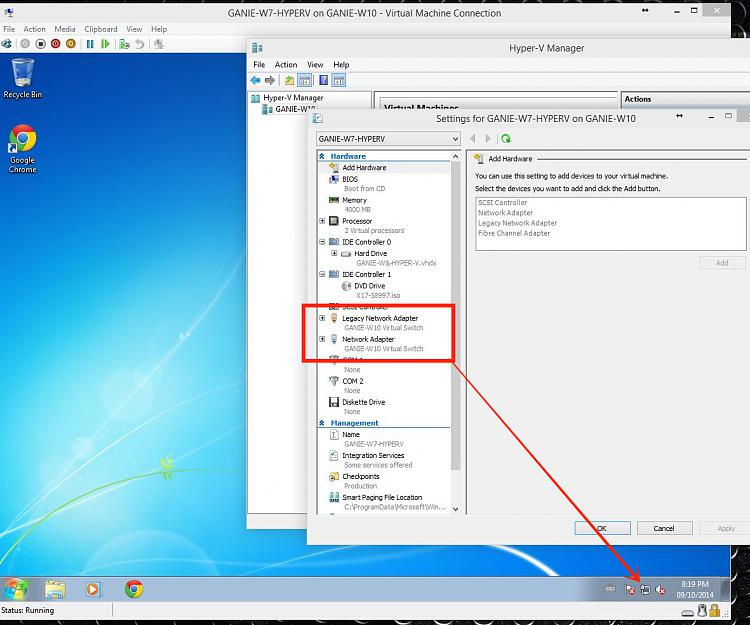Open the Clipboard menu
Viewport: 750px width, 625px height.
101,29
